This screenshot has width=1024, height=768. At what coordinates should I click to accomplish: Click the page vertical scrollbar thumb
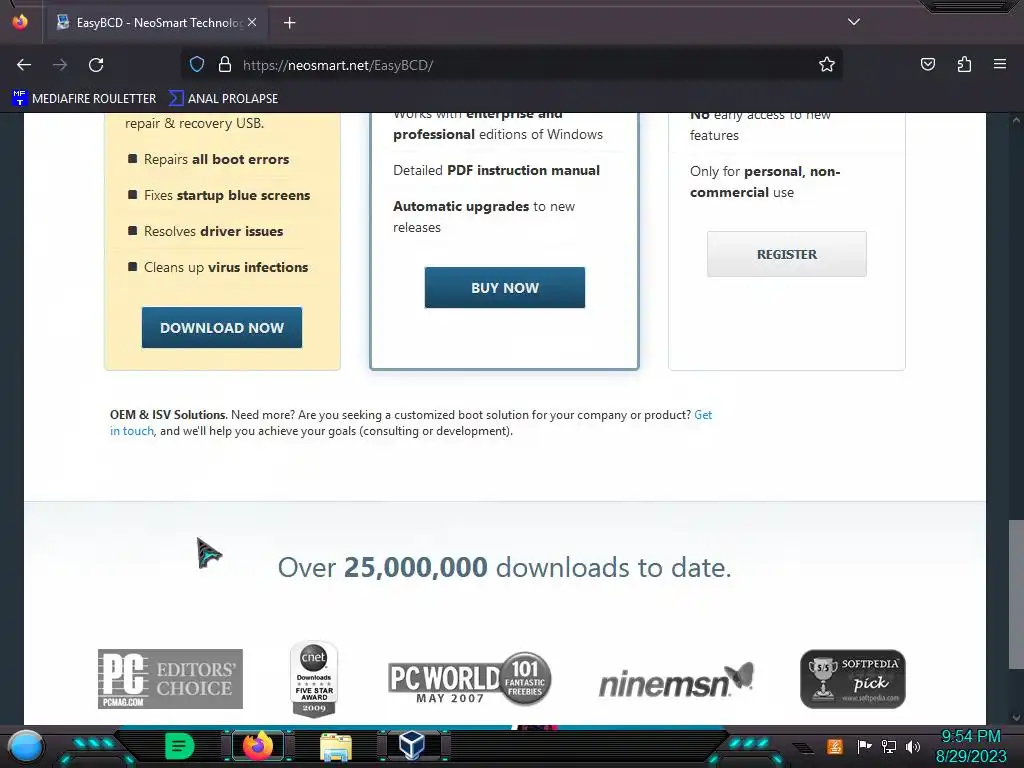[1016, 594]
